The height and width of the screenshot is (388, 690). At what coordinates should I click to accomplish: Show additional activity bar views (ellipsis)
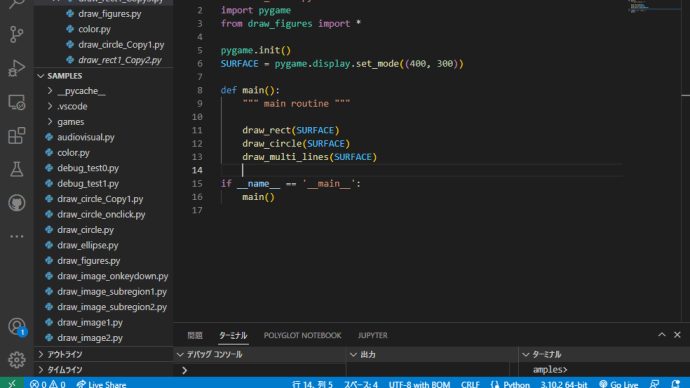(16, 236)
